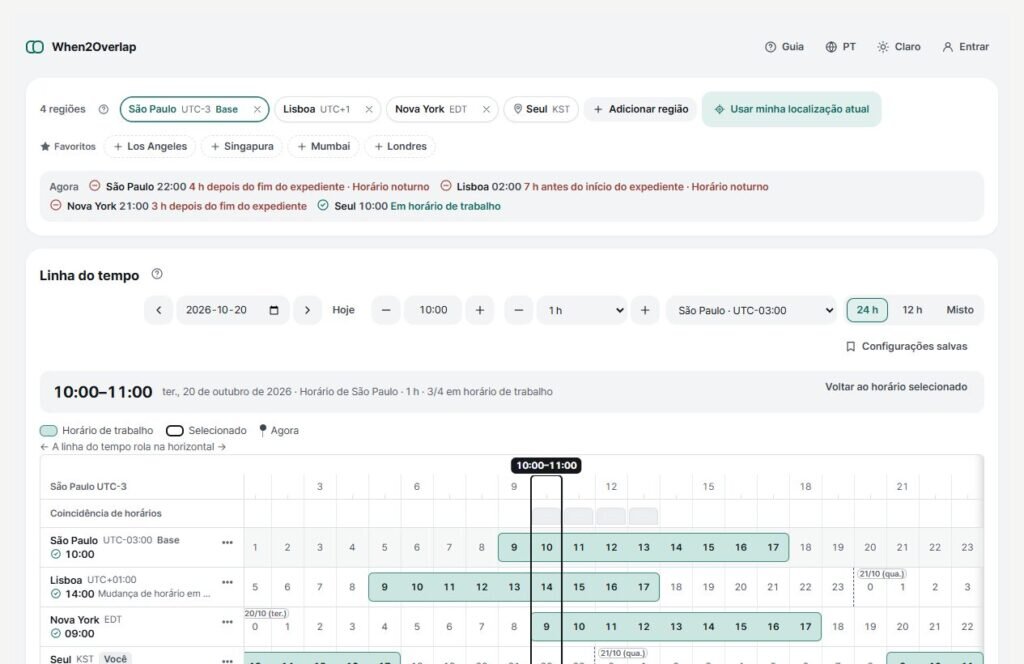
Task: Click the Agora legend pin icon
Action: [263, 430]
